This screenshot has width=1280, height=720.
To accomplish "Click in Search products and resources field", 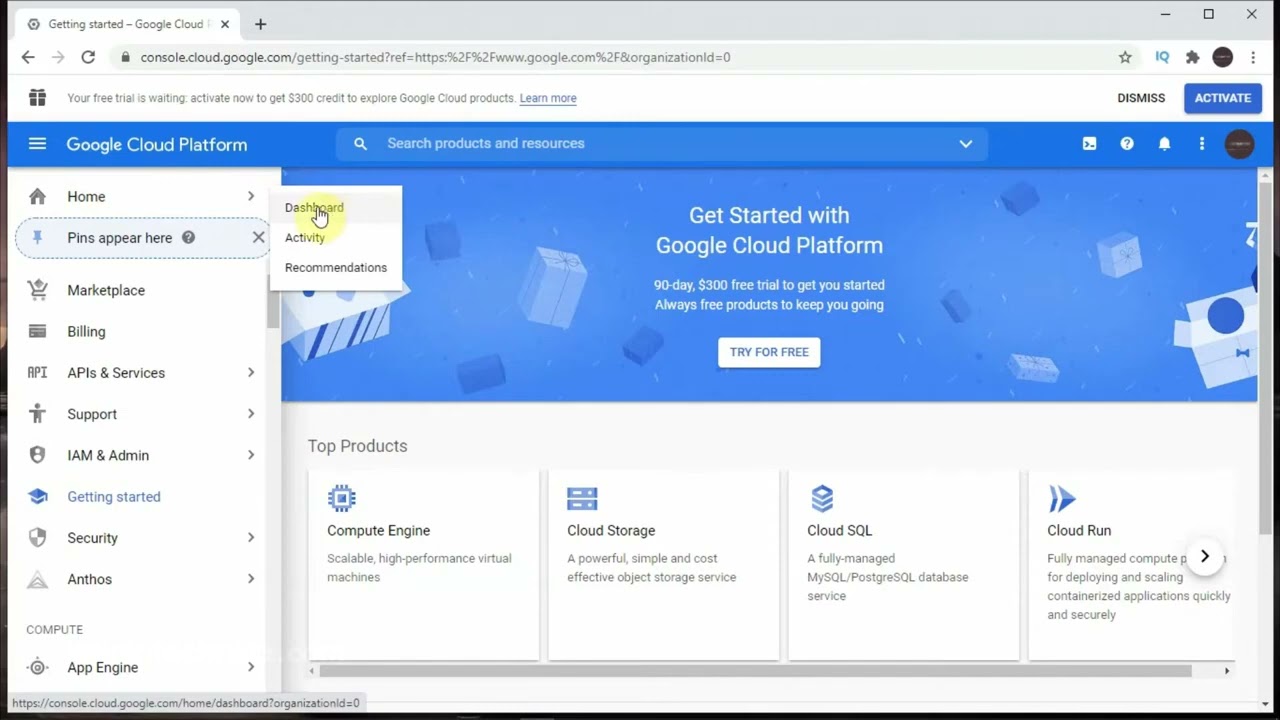I will [x=661, y=144].
